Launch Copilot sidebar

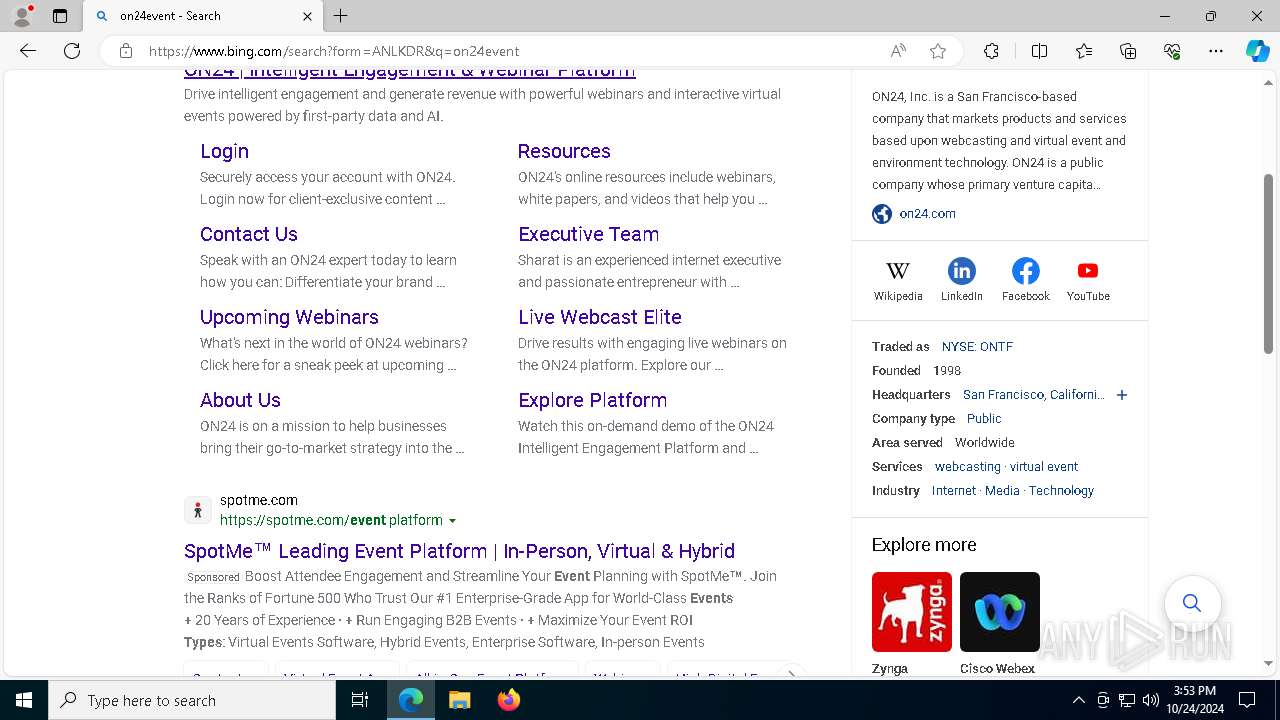point(1257,51)
